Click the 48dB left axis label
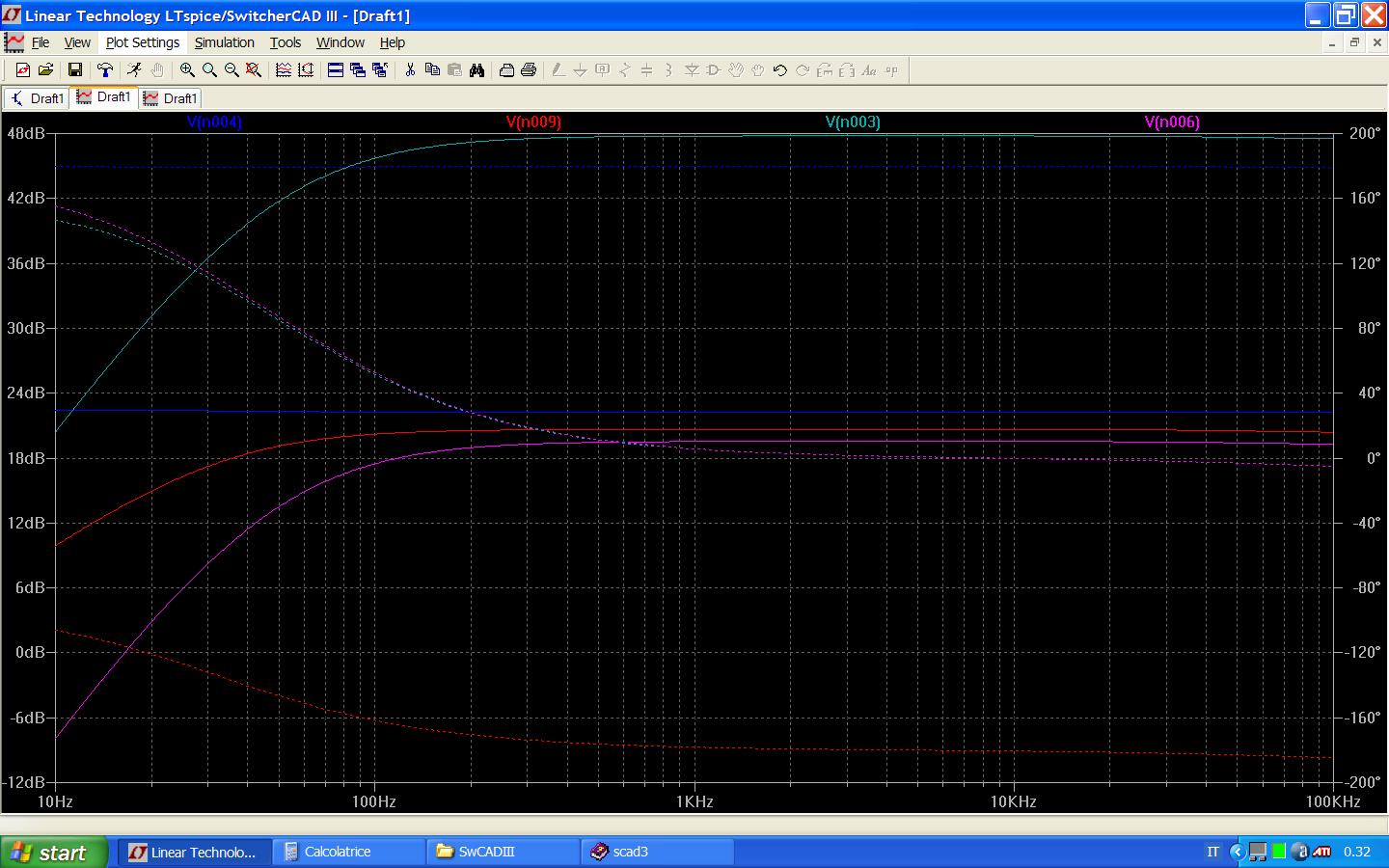 tap(26, 133)
